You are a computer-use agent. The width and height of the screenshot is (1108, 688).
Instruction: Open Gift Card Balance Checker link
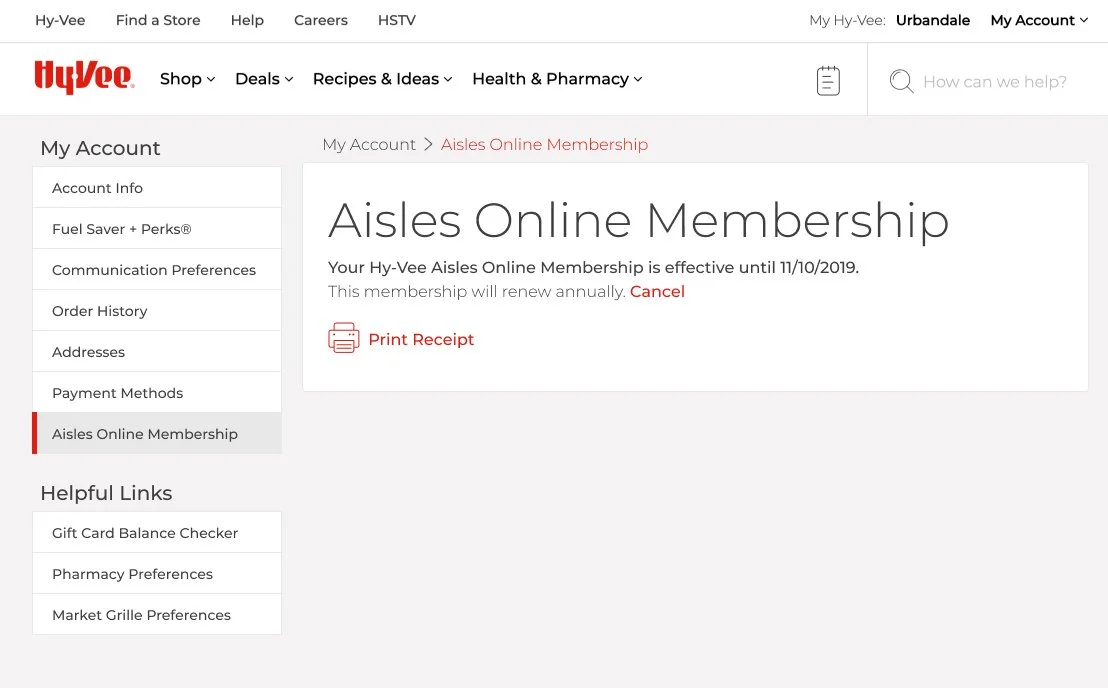tap(157, 533)
